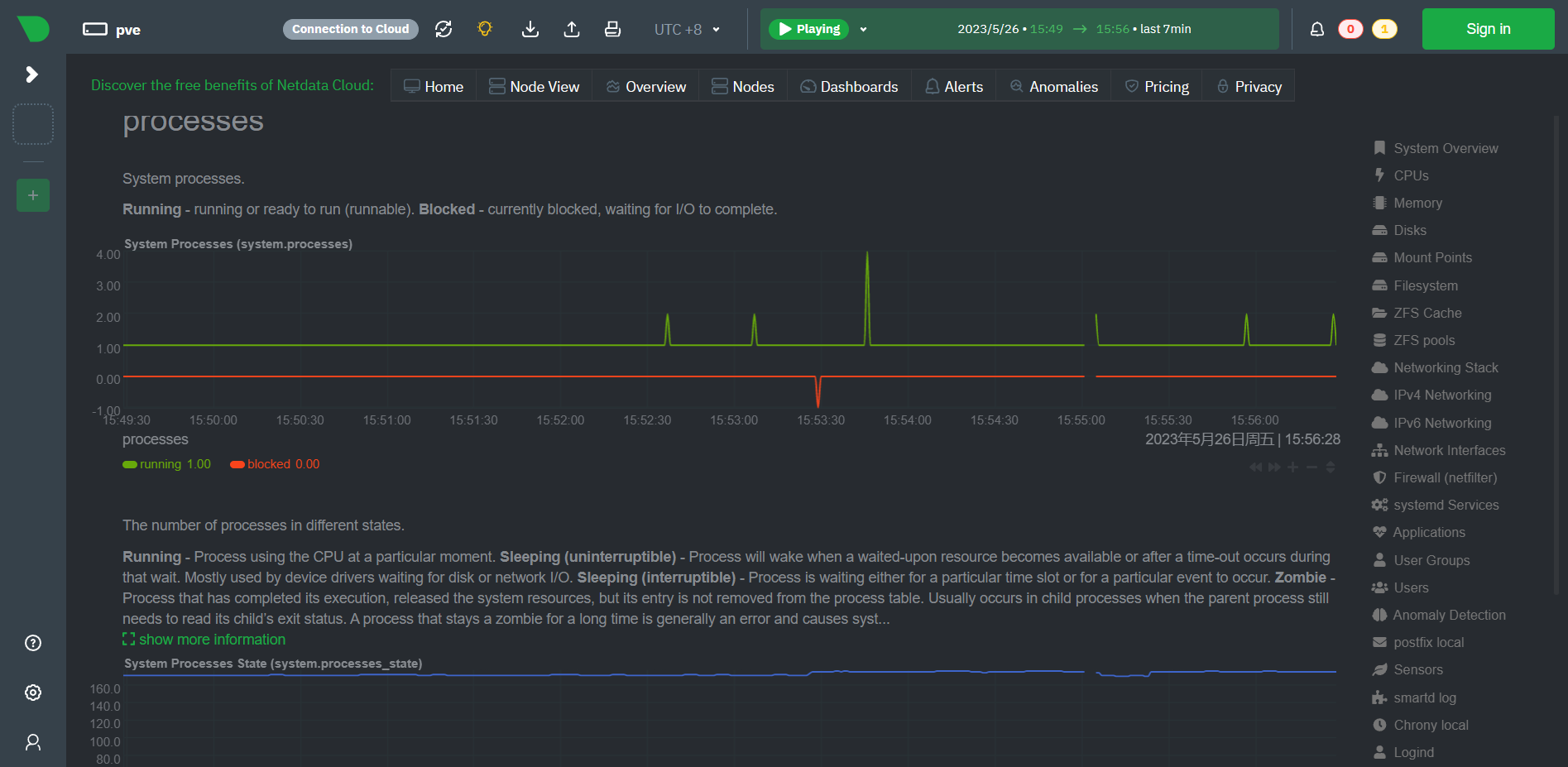
Task: Click the sync/refresh arrows icon in header
Action: click(x=444, y=29)
